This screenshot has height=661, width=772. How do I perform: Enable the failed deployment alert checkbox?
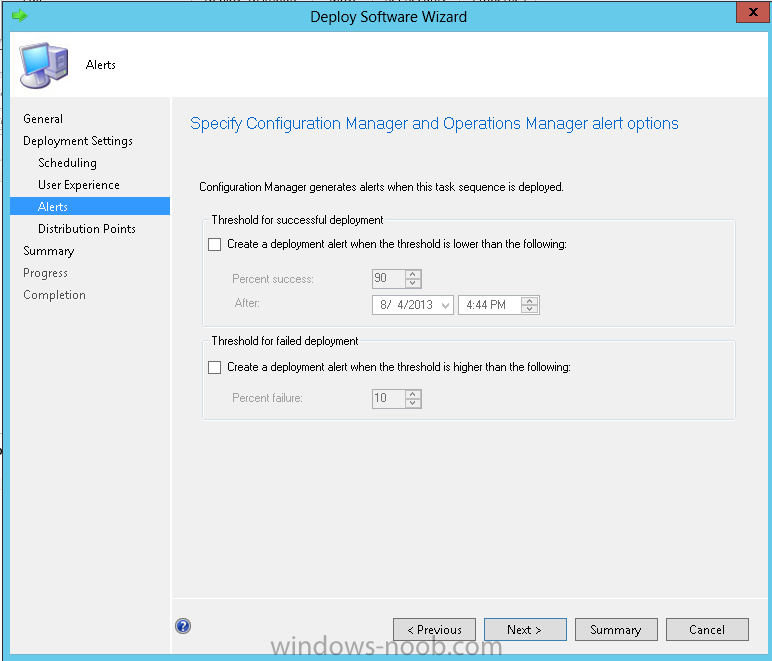tap(214, 367)
